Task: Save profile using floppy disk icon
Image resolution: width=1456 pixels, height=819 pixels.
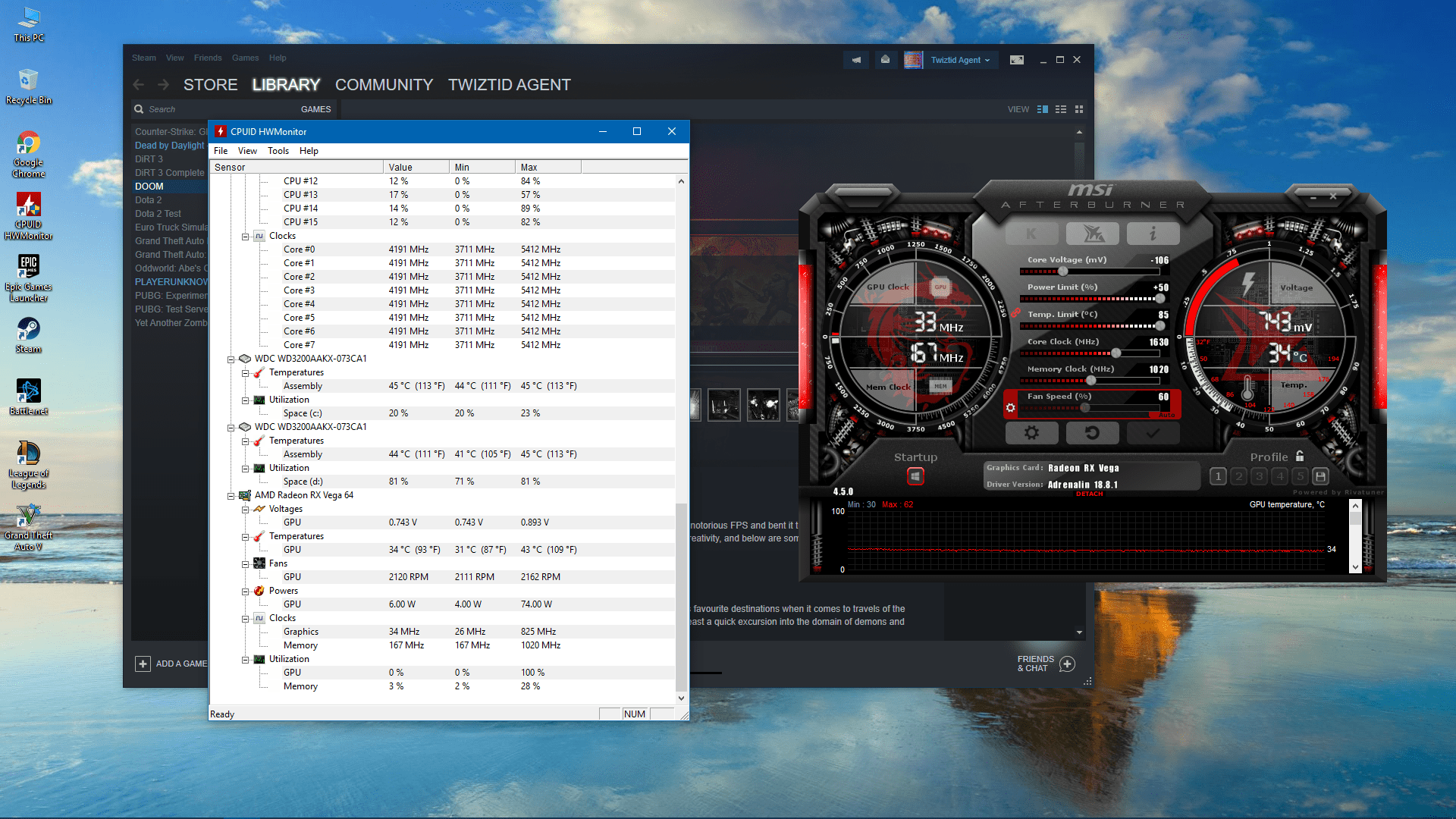Action: (1320, 476)
